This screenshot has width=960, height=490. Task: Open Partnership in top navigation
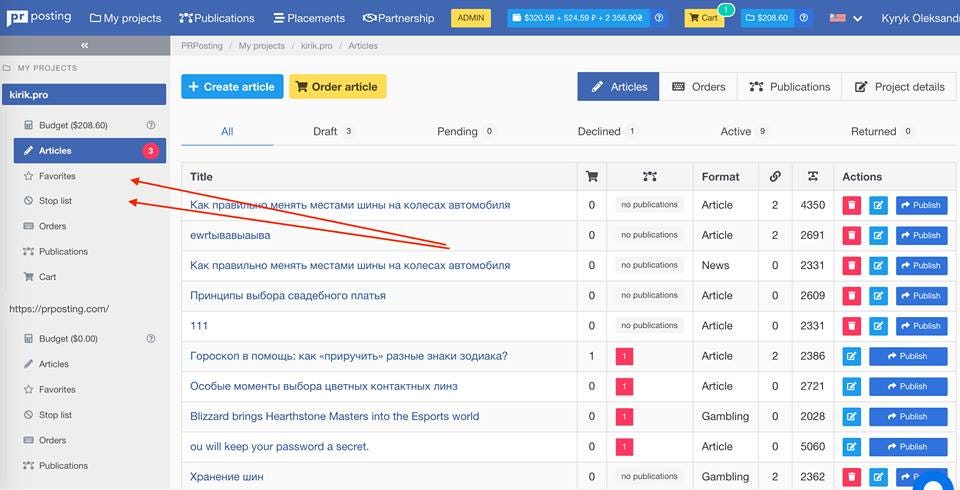point(399,18)
